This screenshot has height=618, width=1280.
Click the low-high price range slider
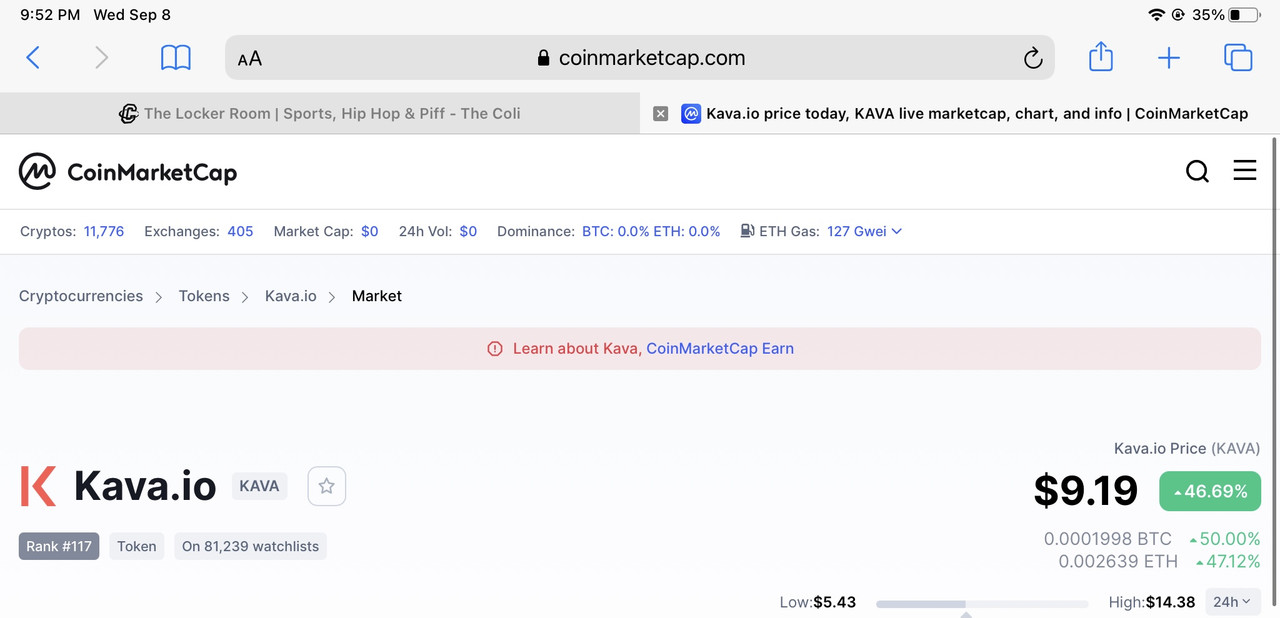click(x=982, y=604)
